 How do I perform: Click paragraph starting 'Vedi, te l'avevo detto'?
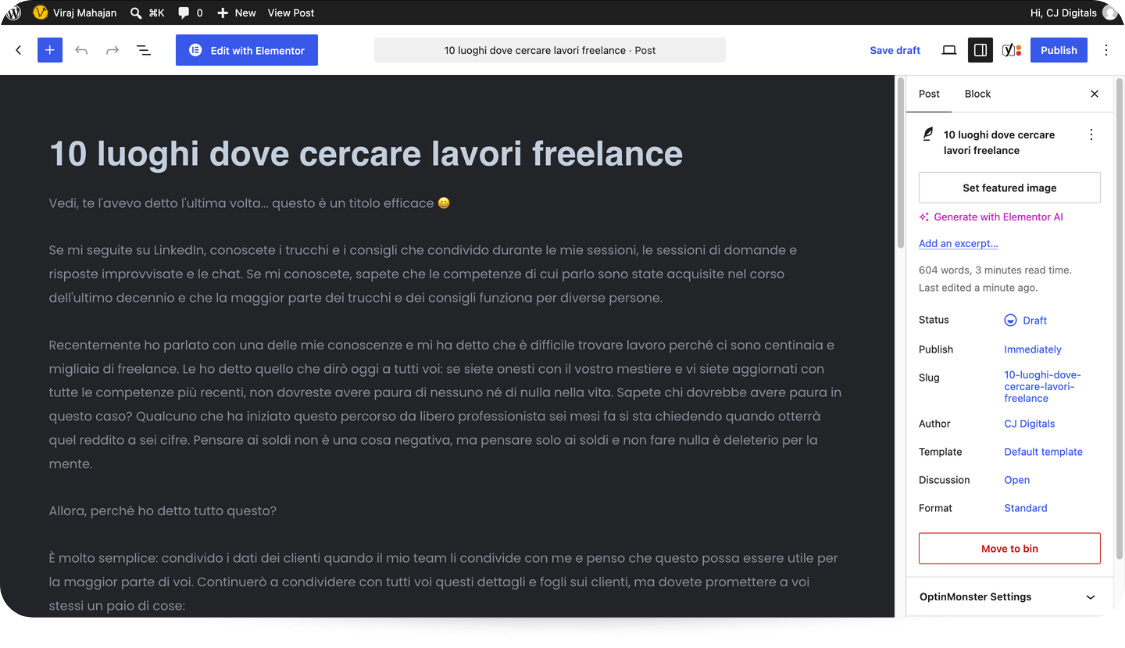tap(249, 203)
